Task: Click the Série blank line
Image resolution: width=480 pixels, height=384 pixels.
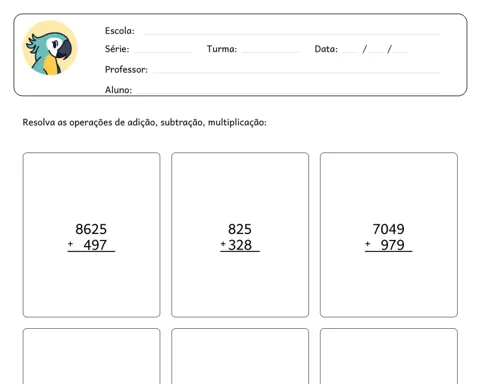Action: (163, 52)
